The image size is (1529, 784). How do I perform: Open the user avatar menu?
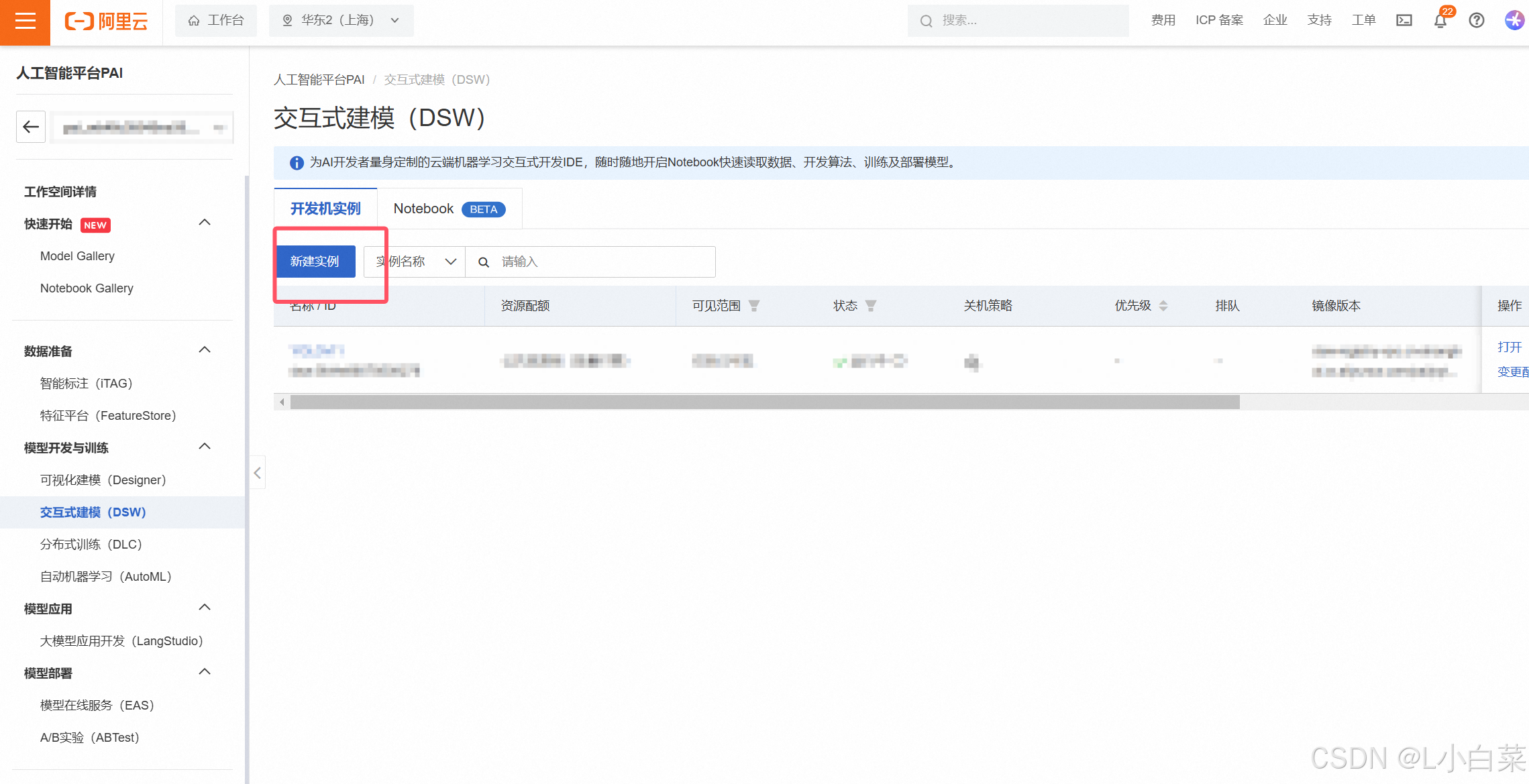(x=1514, y=21)
